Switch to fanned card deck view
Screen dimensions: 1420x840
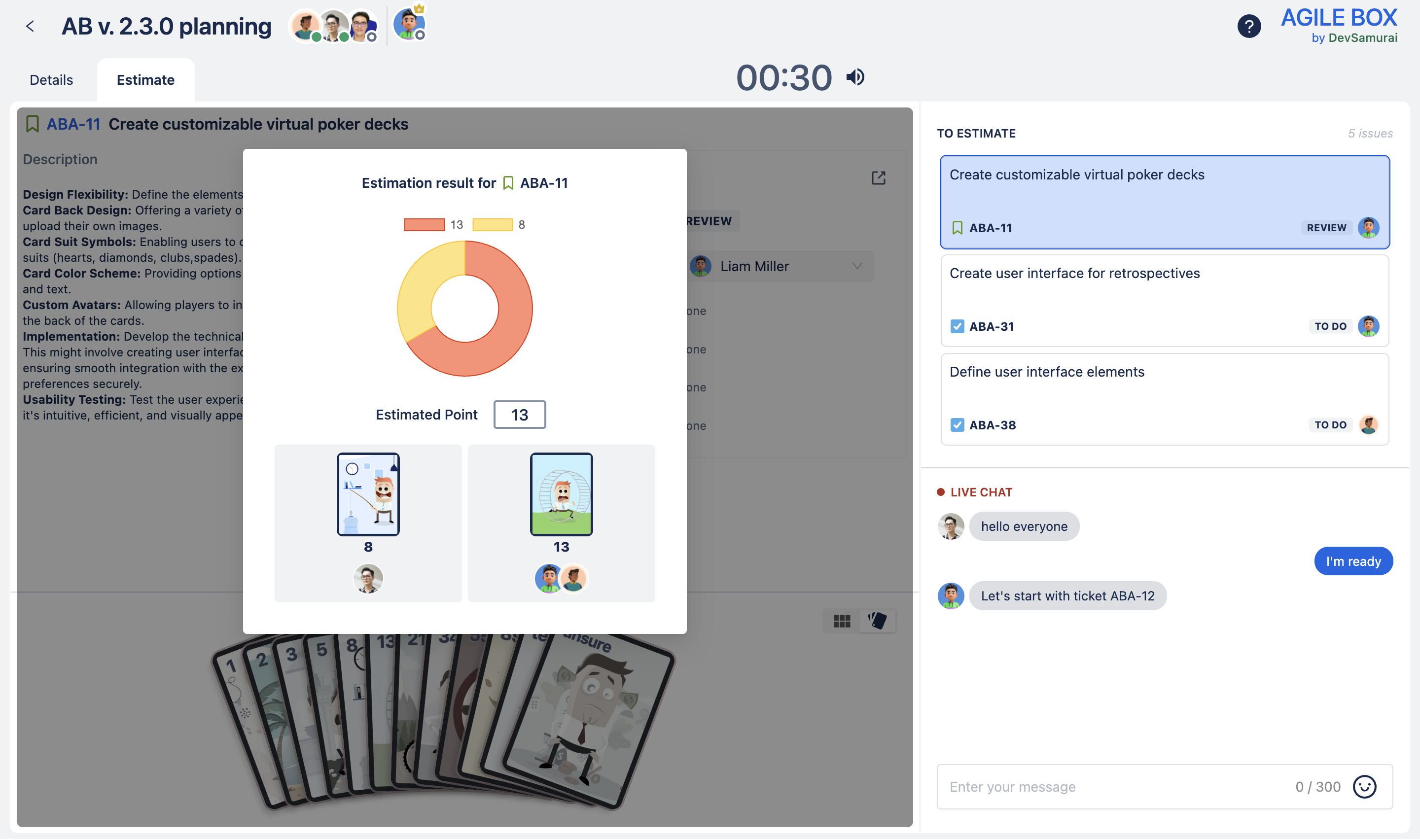(877, 621)
